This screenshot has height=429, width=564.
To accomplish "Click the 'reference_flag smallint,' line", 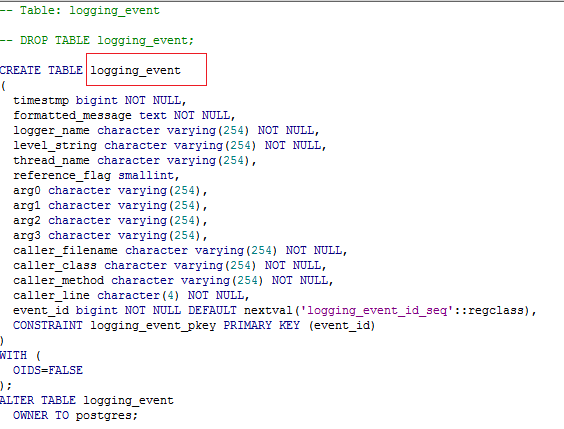I will coord(96,175).
